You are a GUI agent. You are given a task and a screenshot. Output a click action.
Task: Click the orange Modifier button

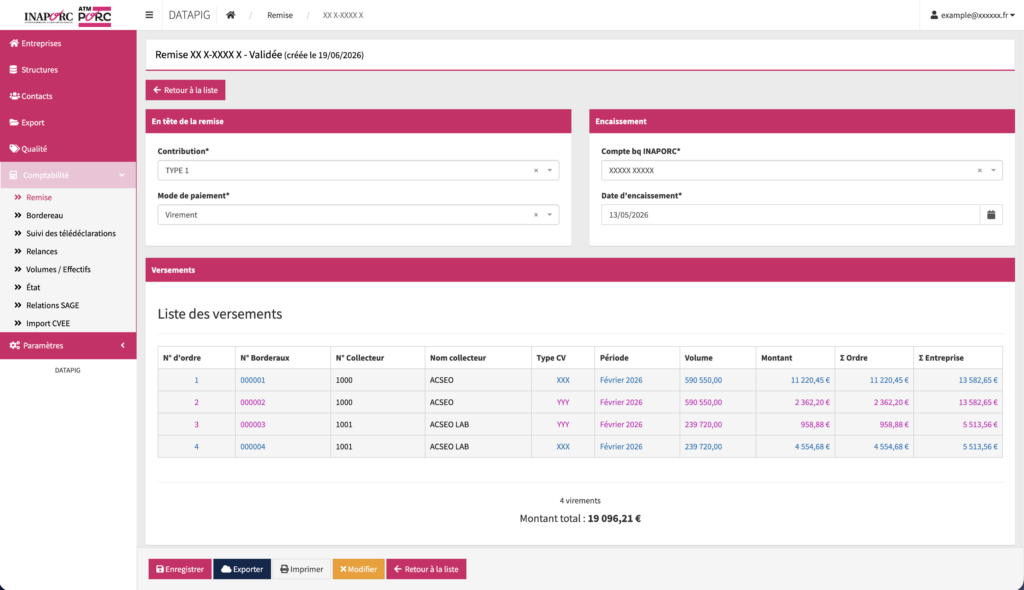click(359, 569)
